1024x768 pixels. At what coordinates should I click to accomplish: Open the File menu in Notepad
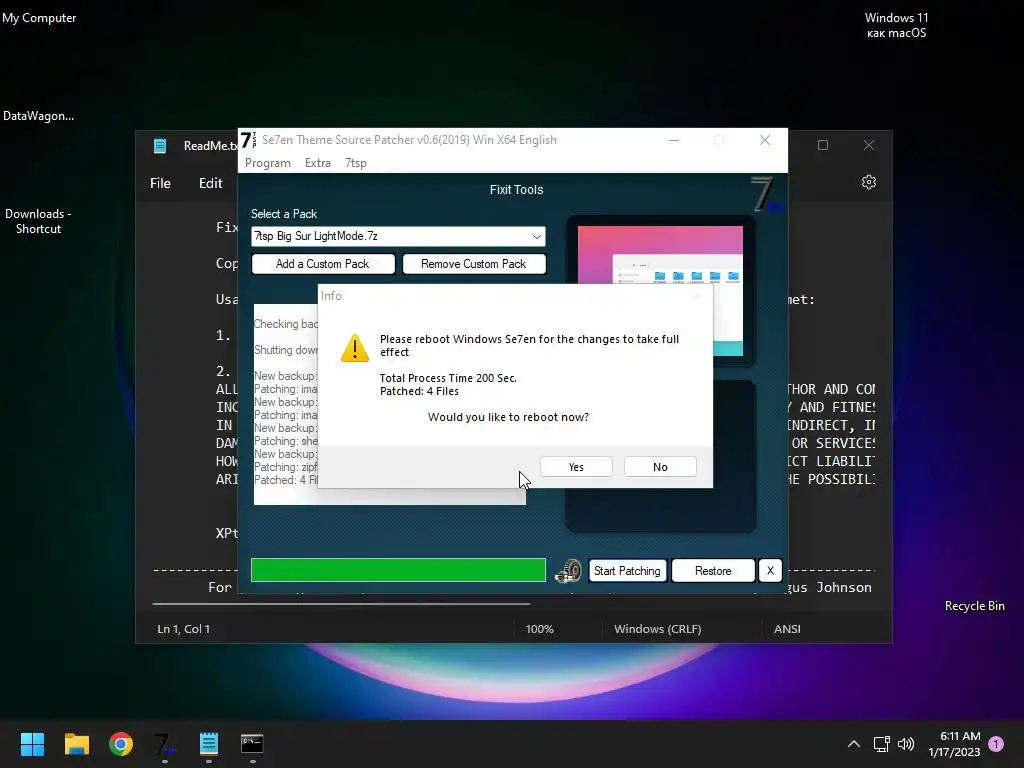point(160,184)
